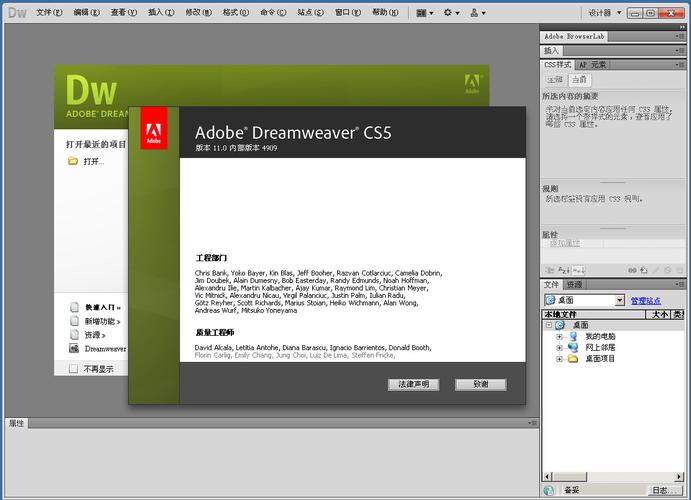This screenshot has width=691, height=500.
Task: Expand the 网上邻居 tree node
Action: point(560,348)
